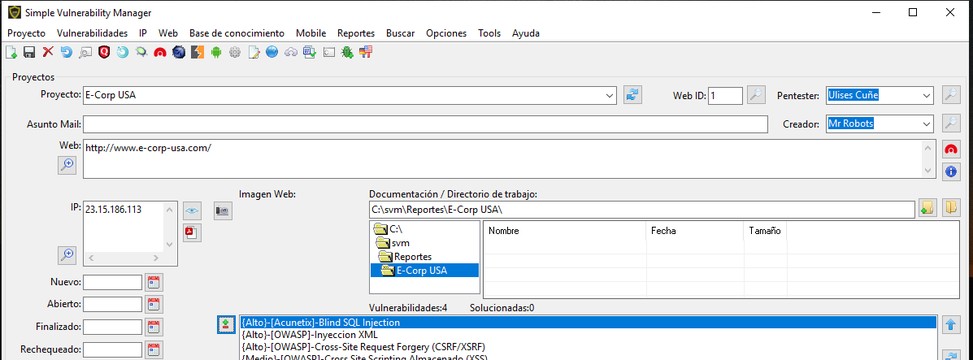This screenshot has width=973, height=360.
Task: Select Inyeccion XML vulnerability row
Action: (588, 335)
